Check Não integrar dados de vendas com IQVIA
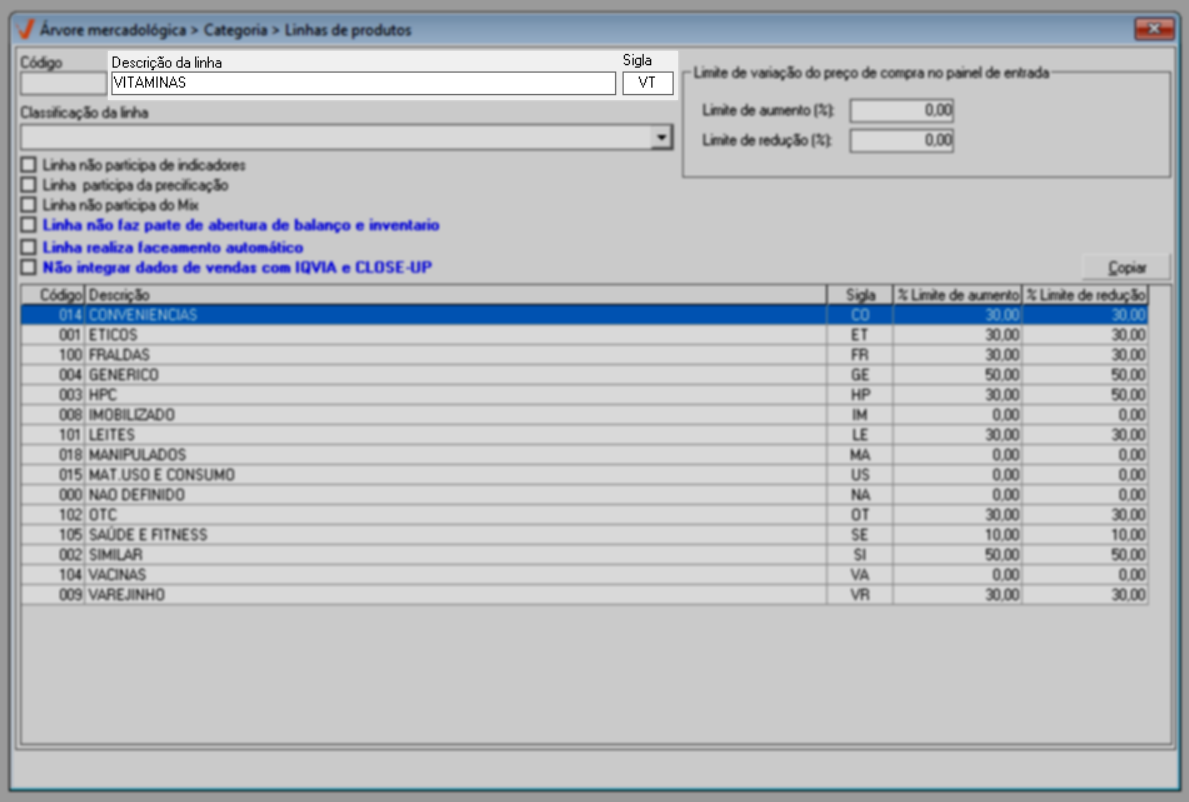Image resolution: width=1189 pixels, height=802 pixels. pyautogui.click(x=29, y=267)
